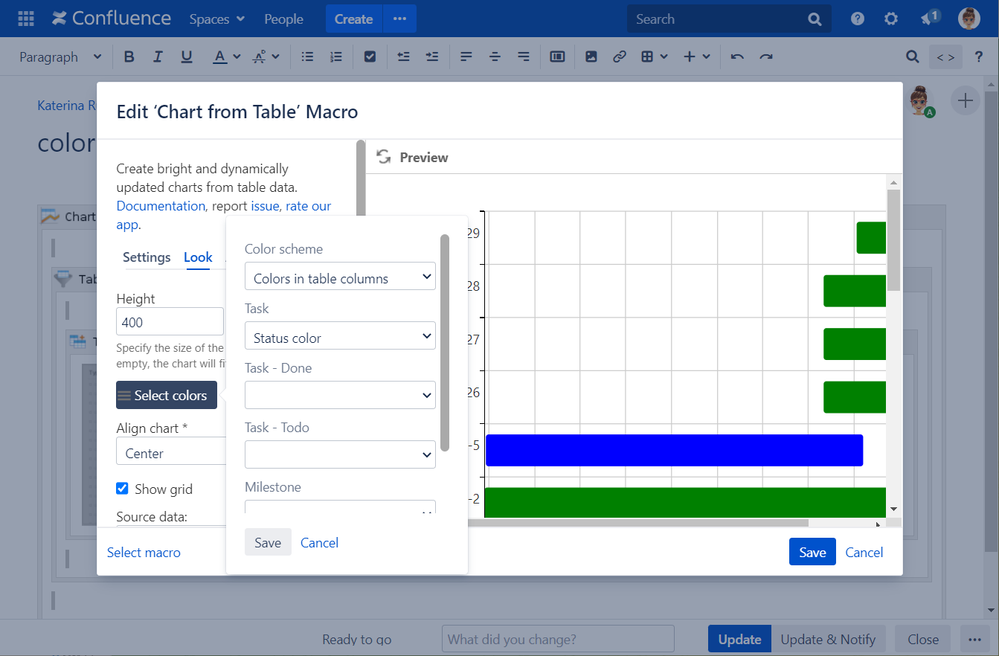Click the Select macro link

143,552
